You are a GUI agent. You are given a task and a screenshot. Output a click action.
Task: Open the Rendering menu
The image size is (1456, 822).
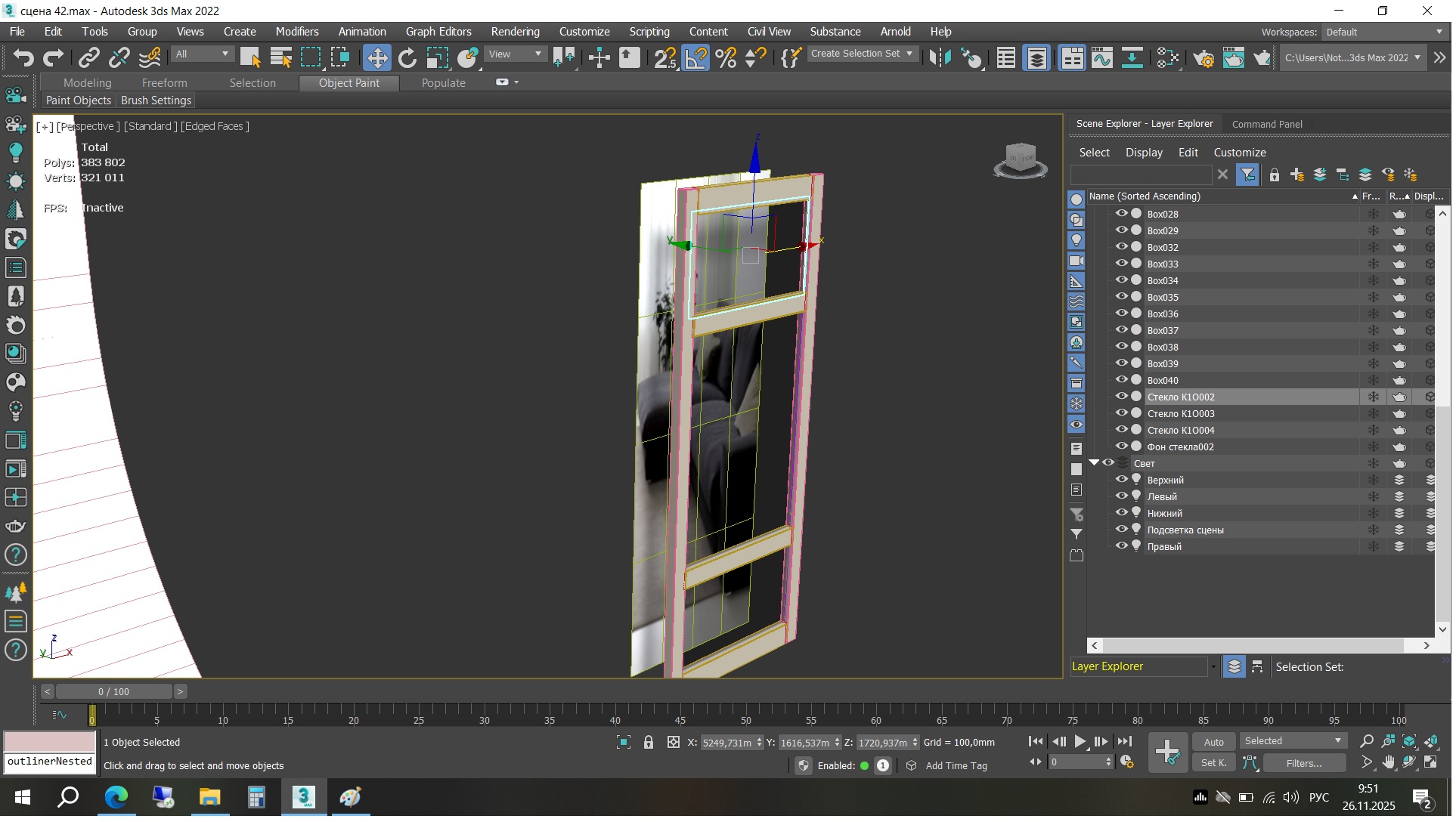(516, 32)
